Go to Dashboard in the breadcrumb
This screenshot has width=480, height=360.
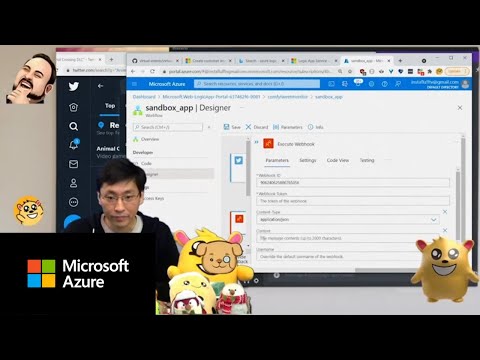click(x=144, y=97)
